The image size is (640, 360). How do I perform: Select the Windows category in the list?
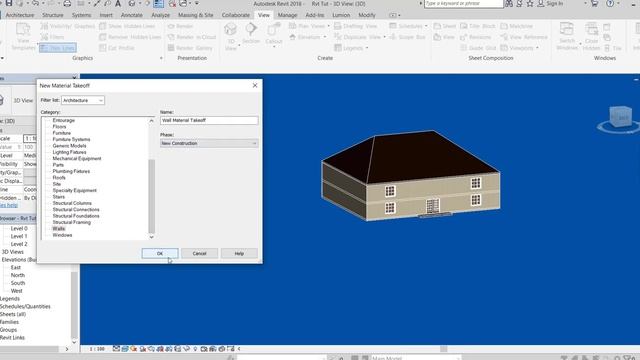[x=62, y=235]
